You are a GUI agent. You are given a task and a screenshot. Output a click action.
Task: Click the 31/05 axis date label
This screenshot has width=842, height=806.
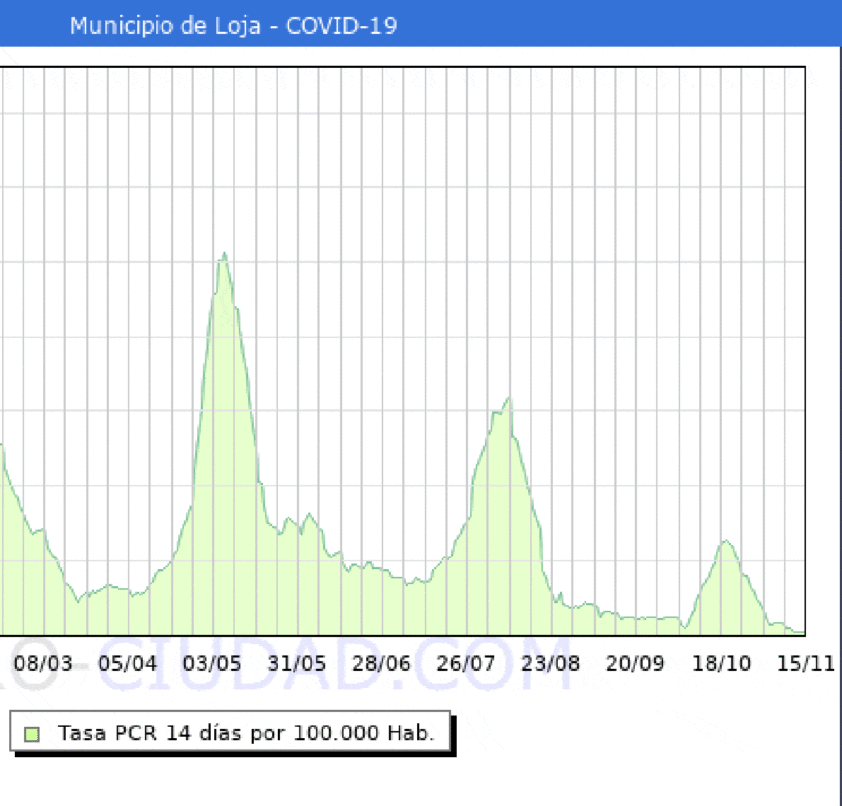click(x=297, y=663)
